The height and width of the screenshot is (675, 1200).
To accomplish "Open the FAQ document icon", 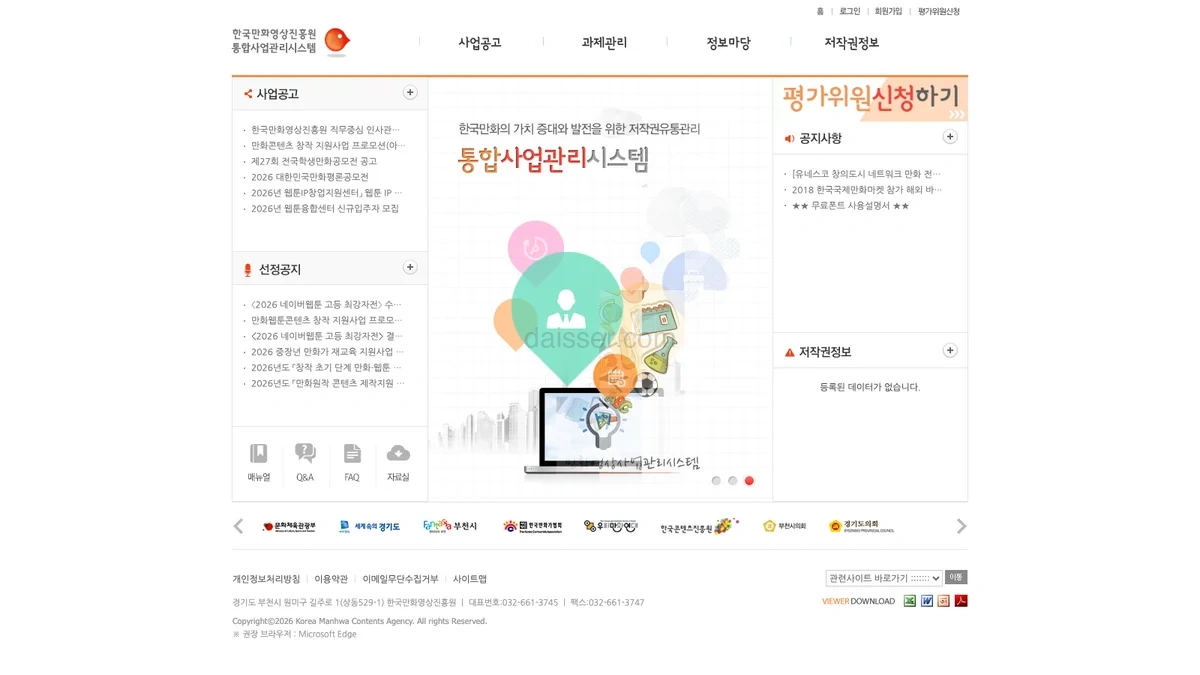I will (x=352, y=463).
